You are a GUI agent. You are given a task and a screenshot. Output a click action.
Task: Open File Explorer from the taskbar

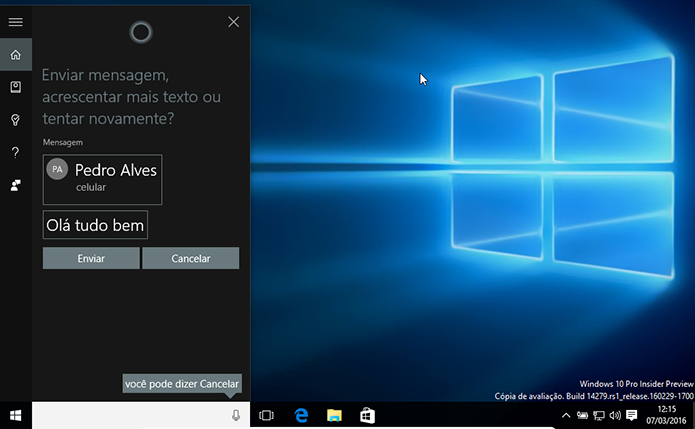(334, 415)
